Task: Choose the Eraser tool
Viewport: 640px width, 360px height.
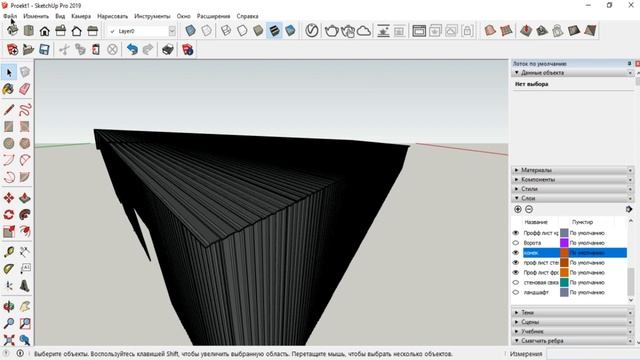Action: [25, 89]
